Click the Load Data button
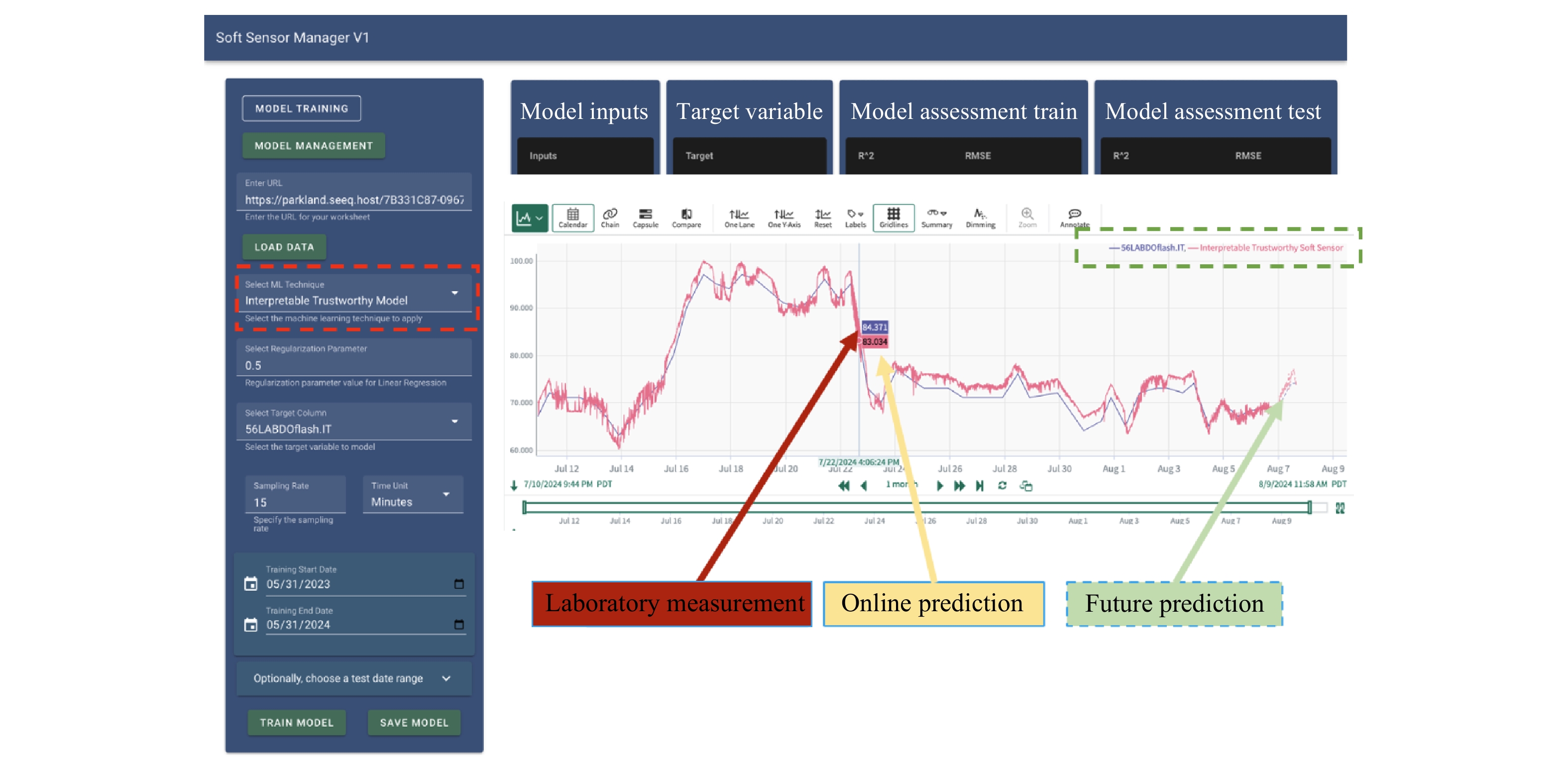The image size is (1568, 763). point(284,246)
